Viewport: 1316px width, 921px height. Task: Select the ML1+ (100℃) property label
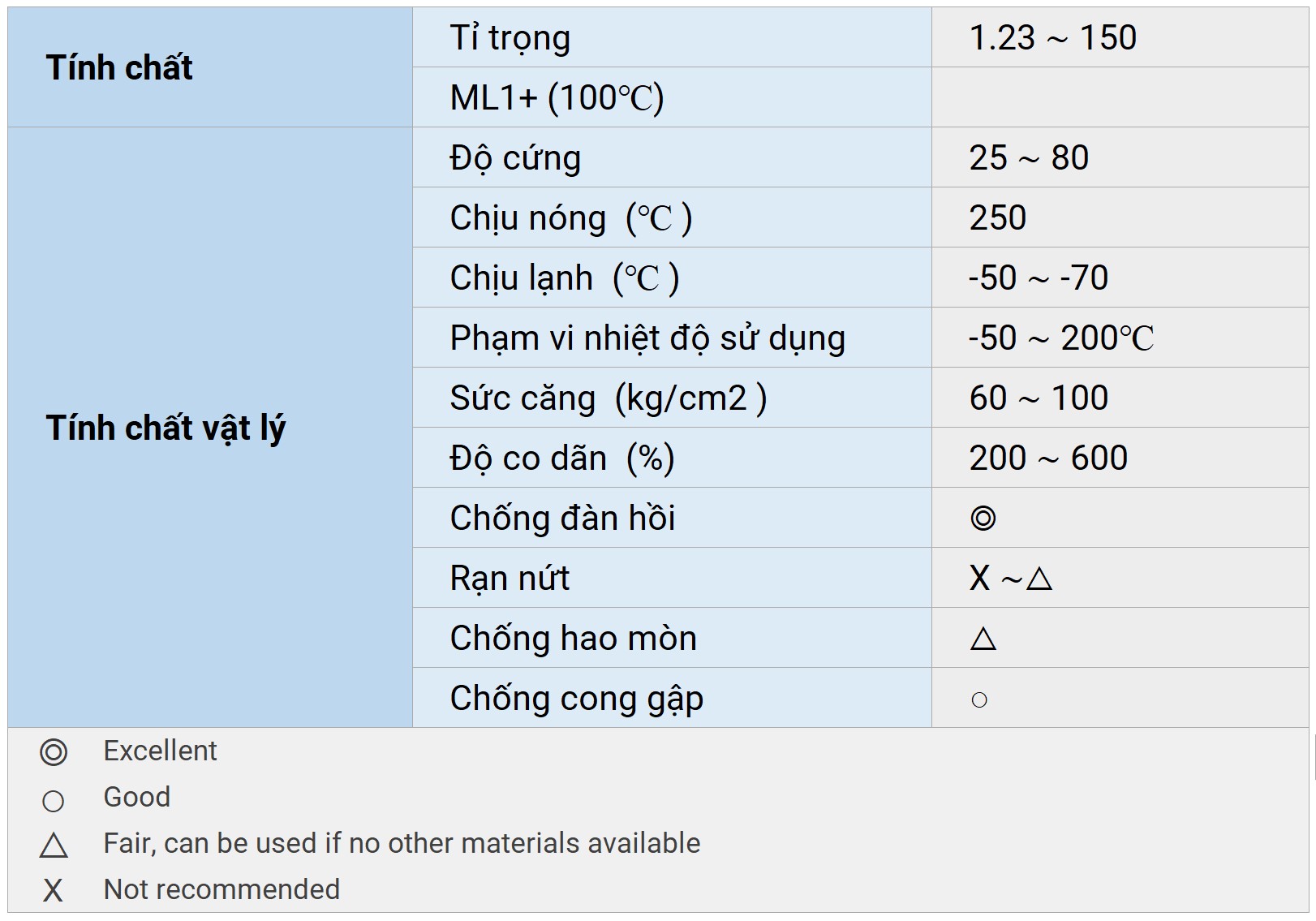point(557,98)
